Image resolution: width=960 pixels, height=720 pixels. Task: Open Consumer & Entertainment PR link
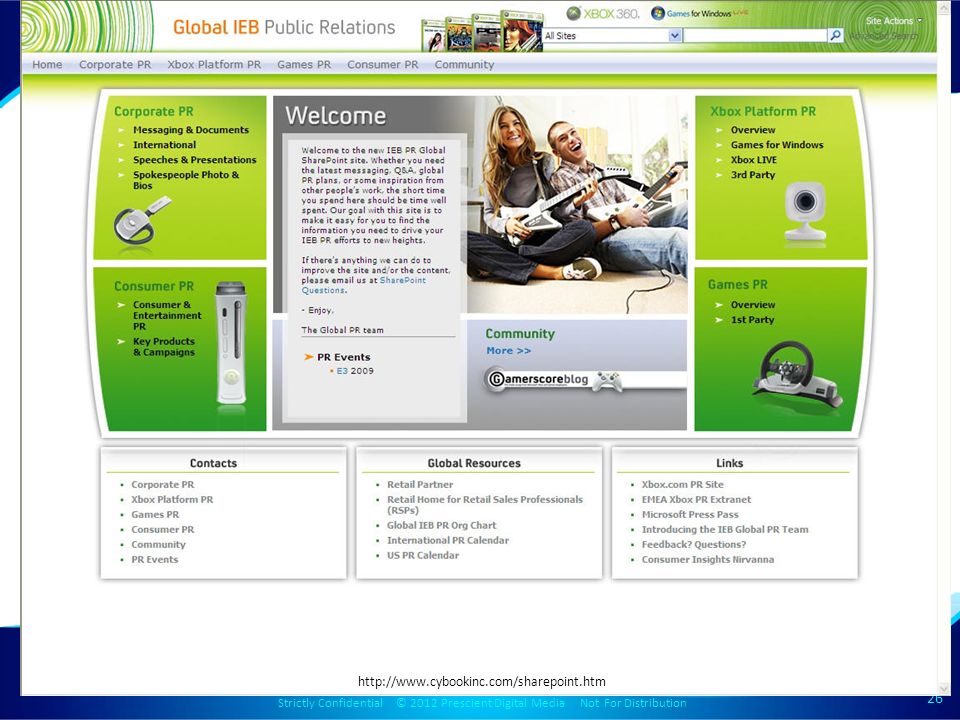pyautogui.click(x=167, y=315)
